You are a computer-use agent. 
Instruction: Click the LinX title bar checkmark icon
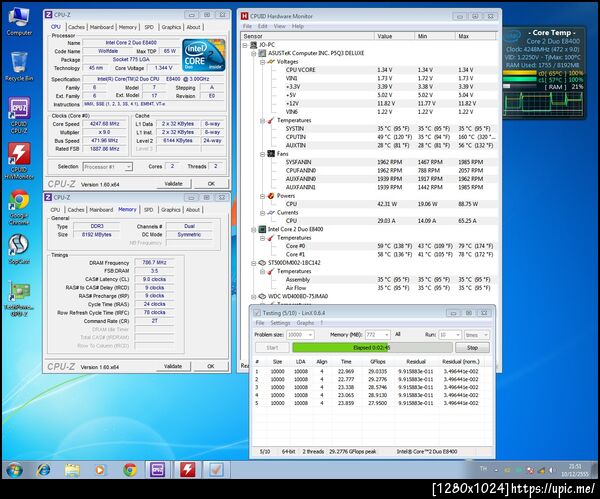257,313
